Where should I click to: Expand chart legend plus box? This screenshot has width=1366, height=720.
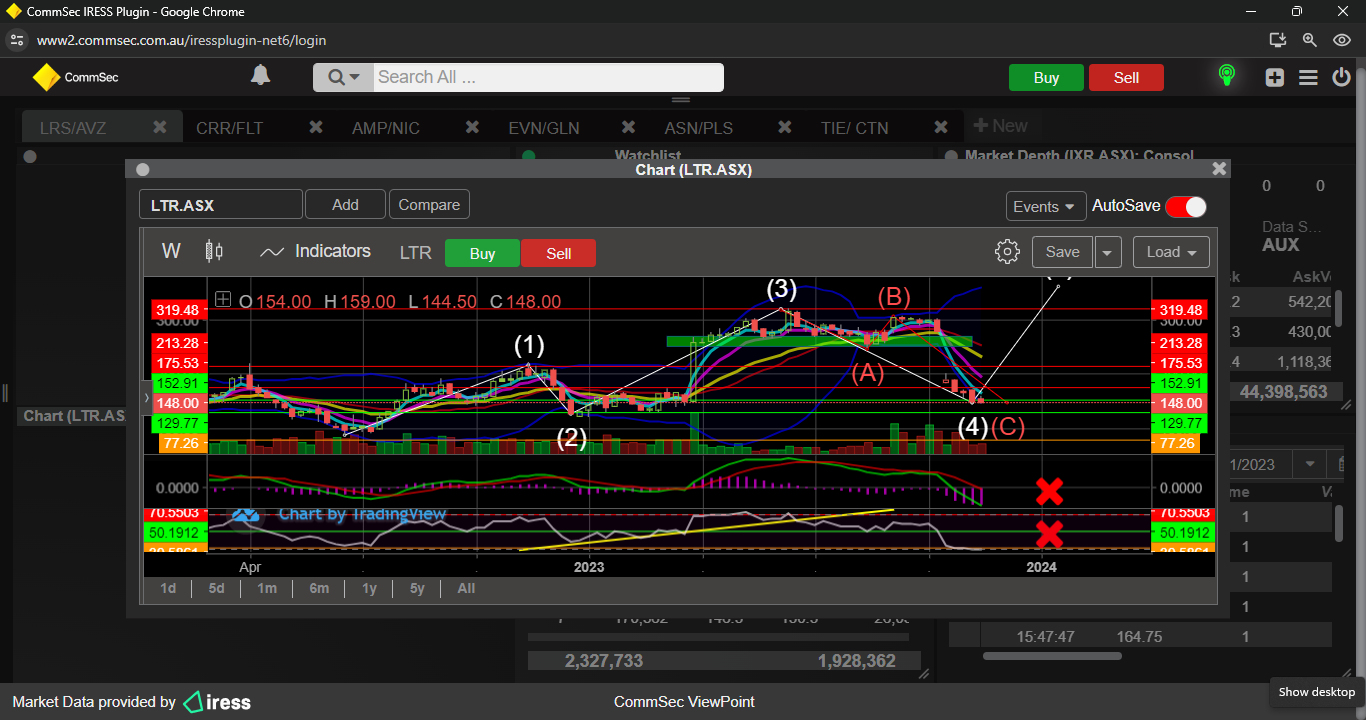[223, 300]
